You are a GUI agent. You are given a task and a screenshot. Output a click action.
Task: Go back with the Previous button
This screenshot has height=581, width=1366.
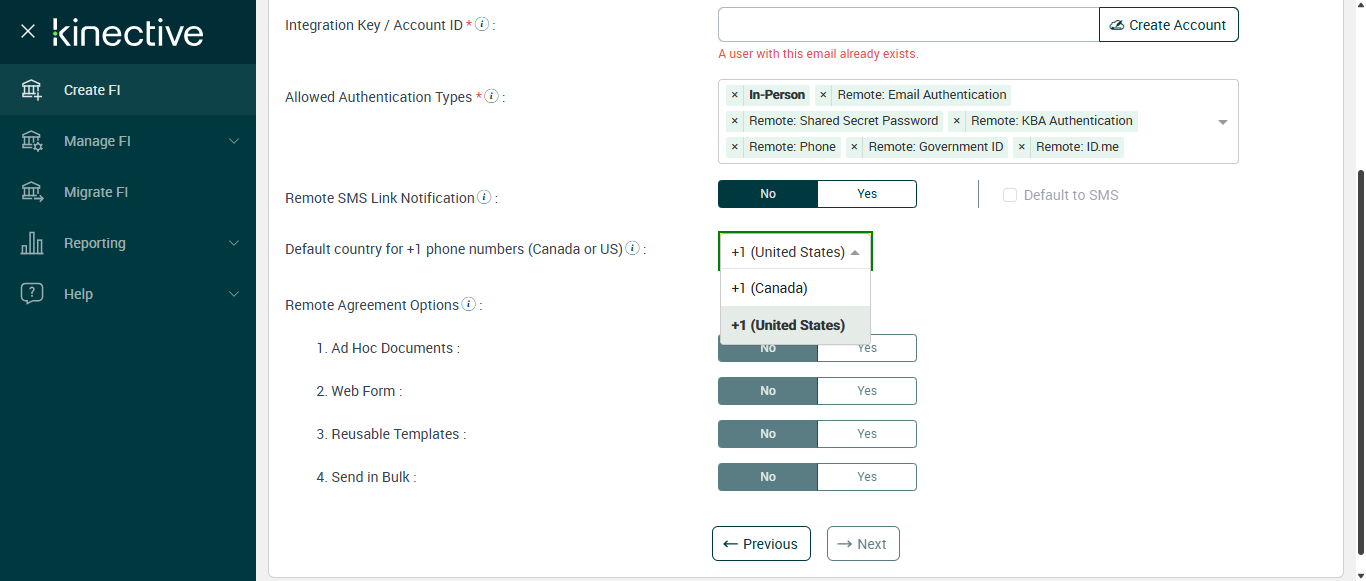click(761, 544)
